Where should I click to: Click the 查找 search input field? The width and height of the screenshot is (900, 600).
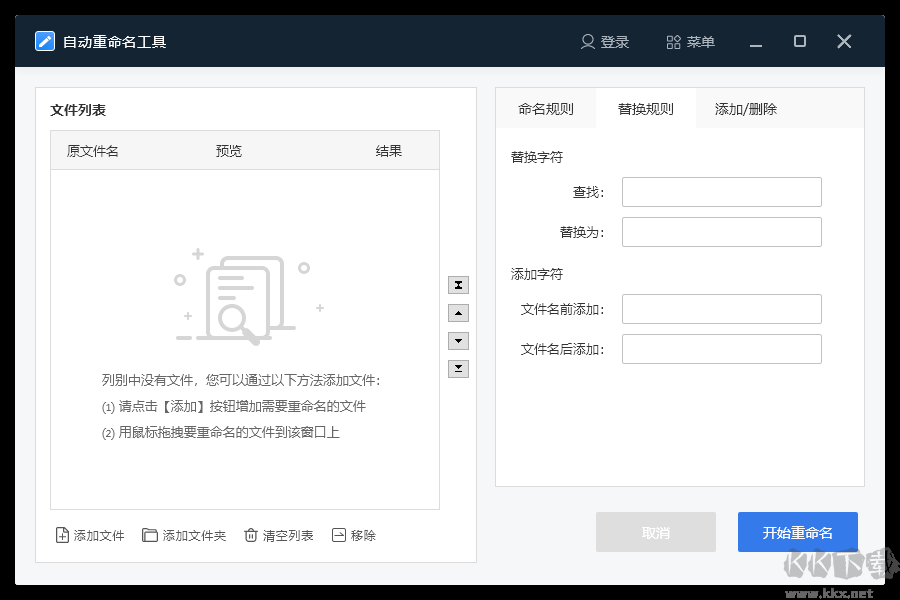pyautogui.click(x=721, y=191)
